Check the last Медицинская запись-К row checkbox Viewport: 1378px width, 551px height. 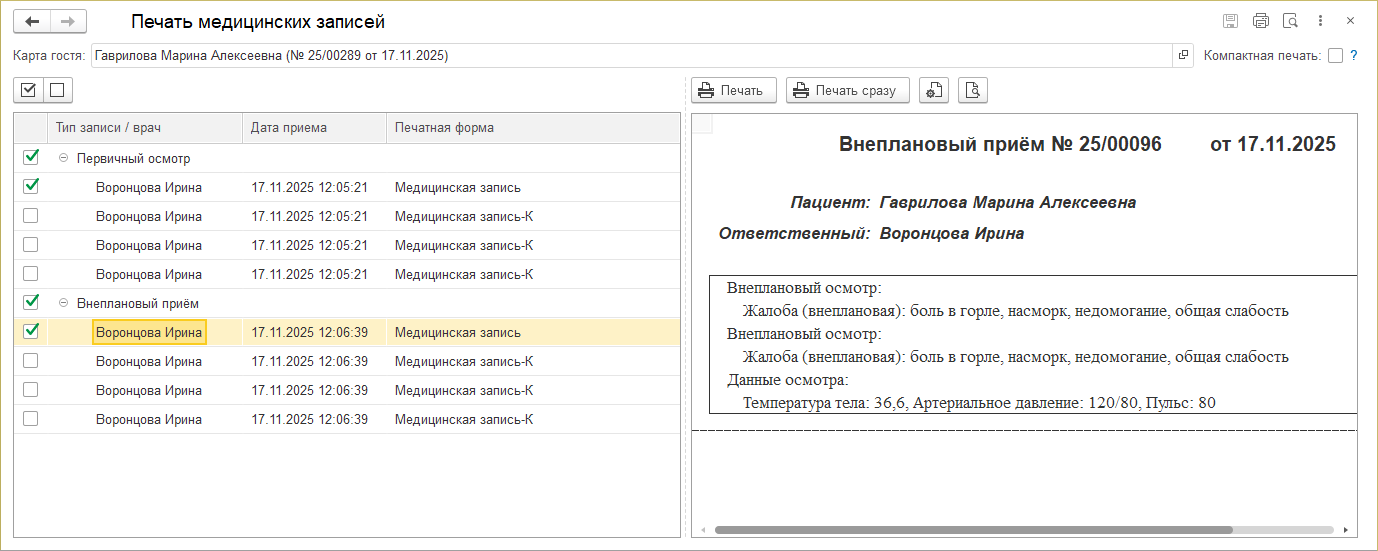point(31,419)
